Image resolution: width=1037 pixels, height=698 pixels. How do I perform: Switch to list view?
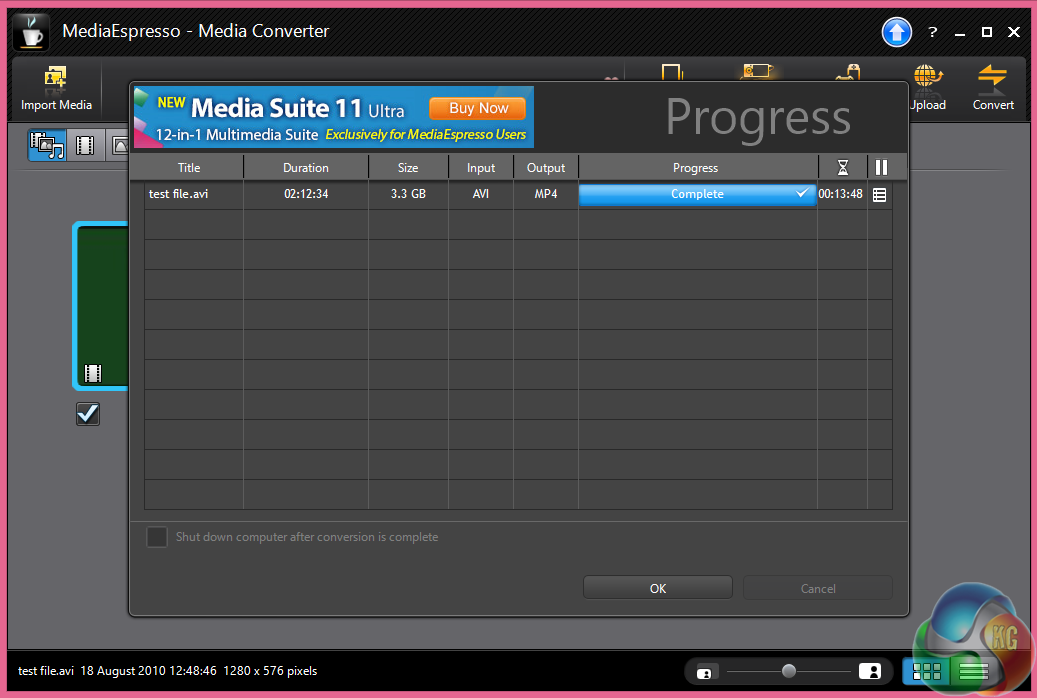point(973,672)
